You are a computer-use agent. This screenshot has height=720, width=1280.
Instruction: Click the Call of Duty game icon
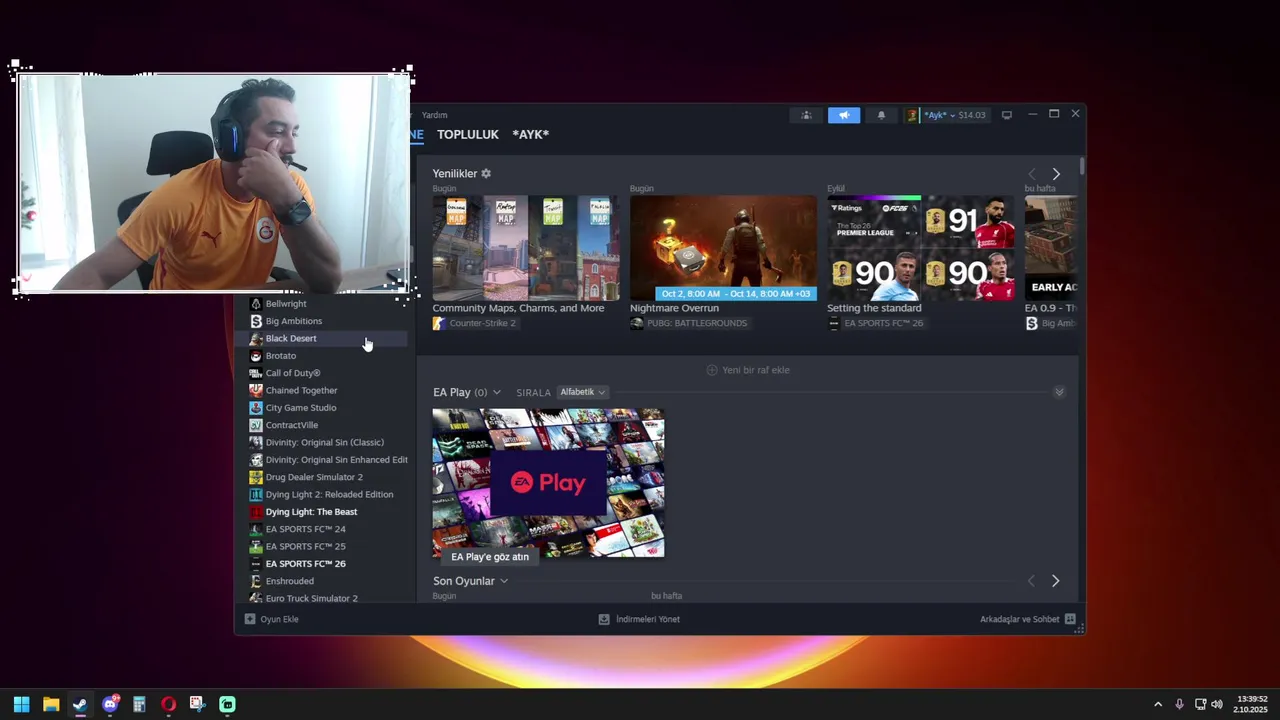(x=256, y=373)
